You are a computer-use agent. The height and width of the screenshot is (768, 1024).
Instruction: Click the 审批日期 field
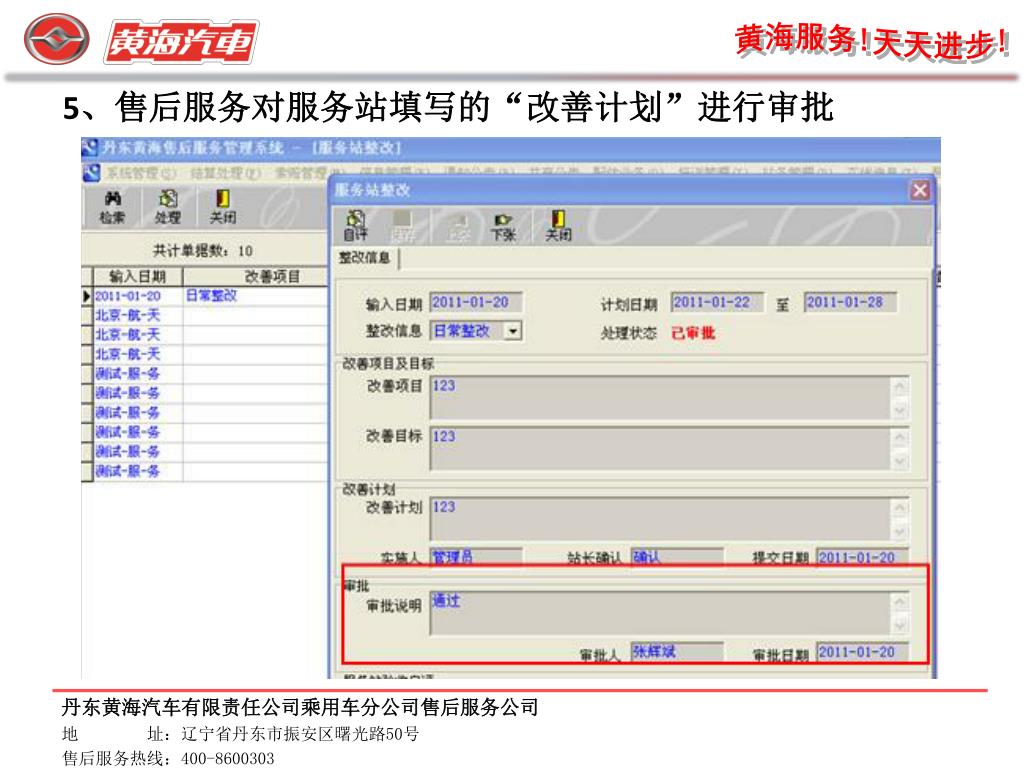click(862, 652)
